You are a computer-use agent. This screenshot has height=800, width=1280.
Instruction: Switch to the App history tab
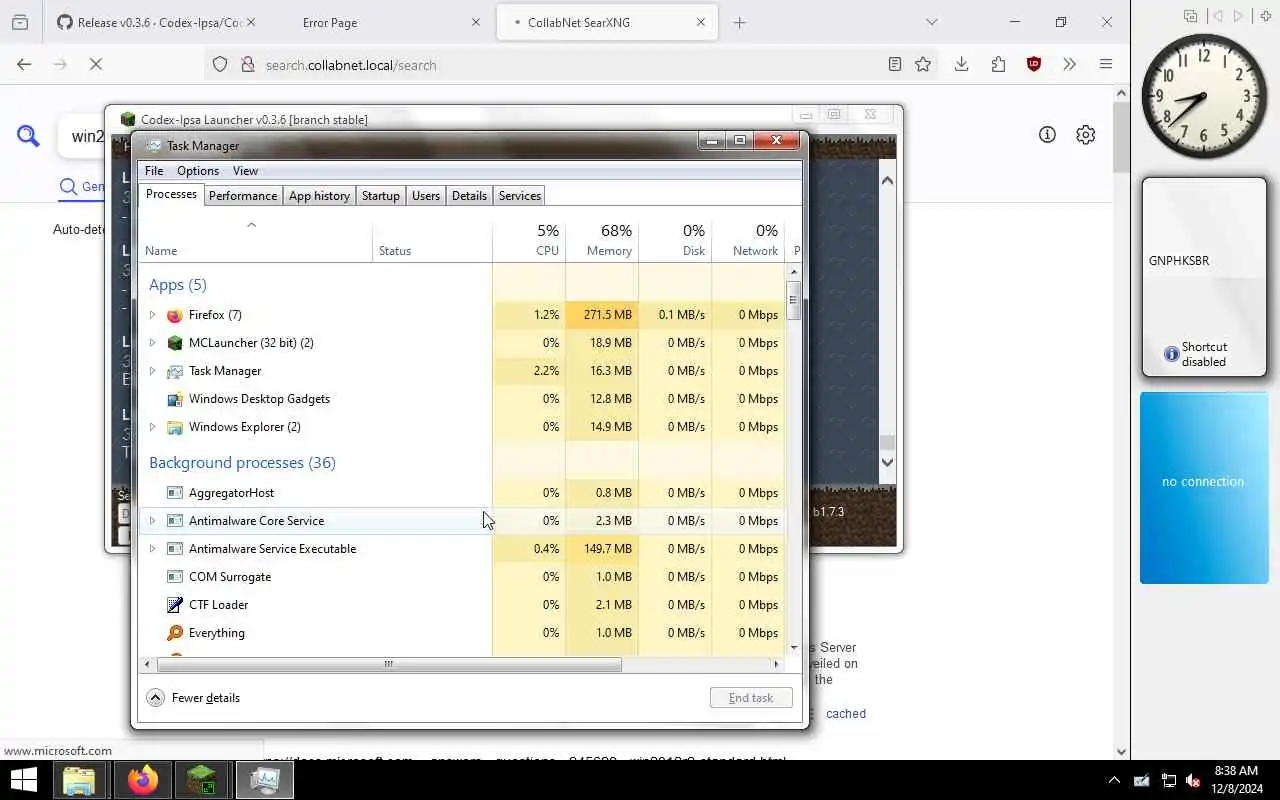(319, 196)
